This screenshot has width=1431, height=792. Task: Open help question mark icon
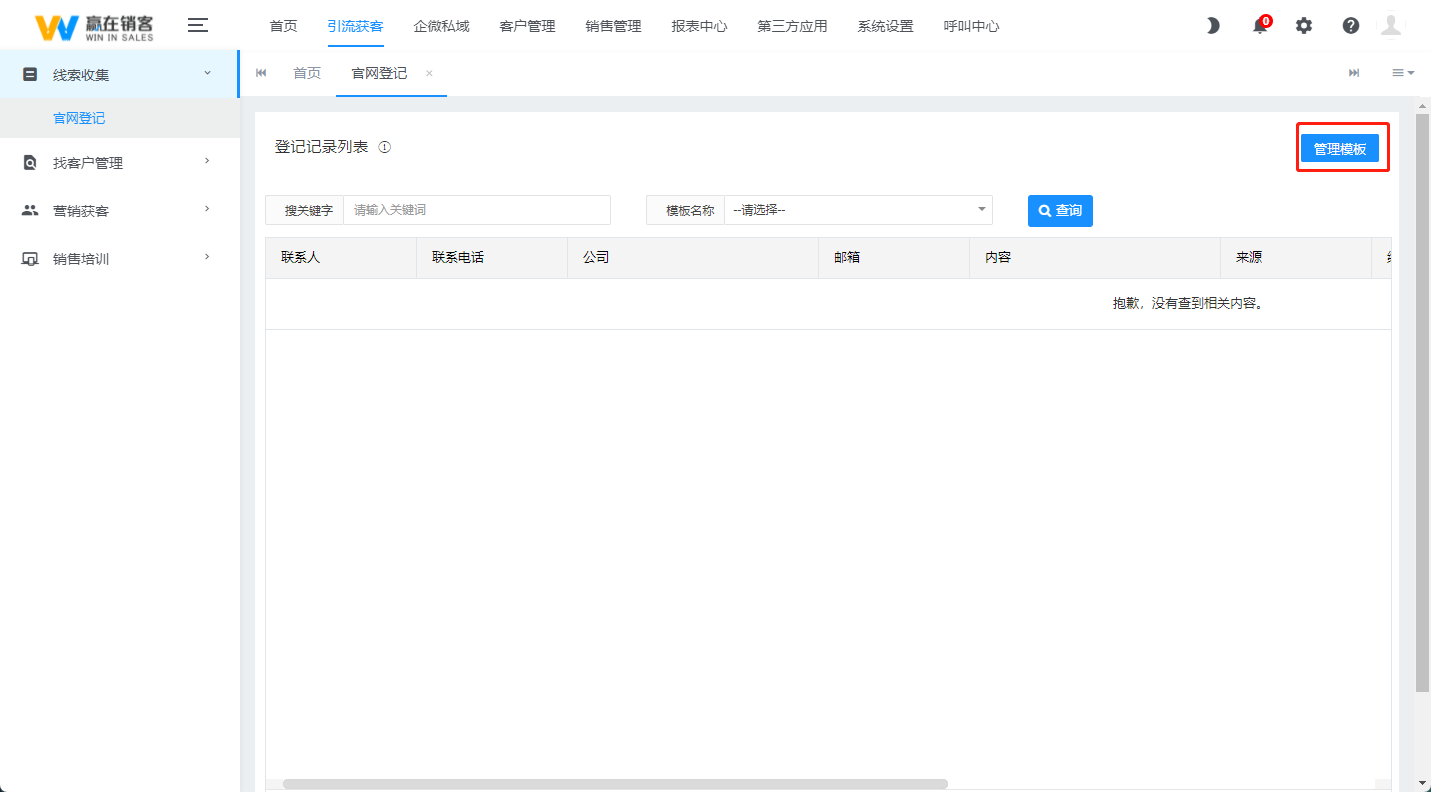[1351, 26]
